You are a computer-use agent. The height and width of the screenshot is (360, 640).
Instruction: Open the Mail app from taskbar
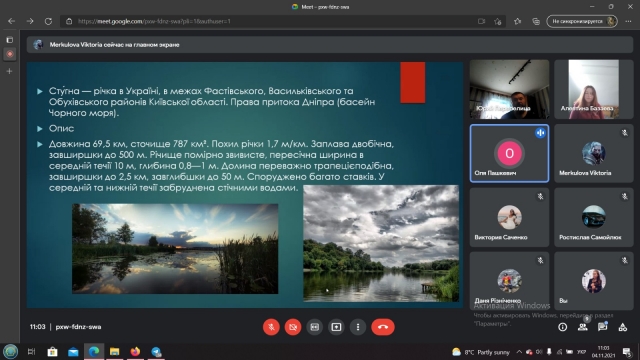tap(73, 351)
